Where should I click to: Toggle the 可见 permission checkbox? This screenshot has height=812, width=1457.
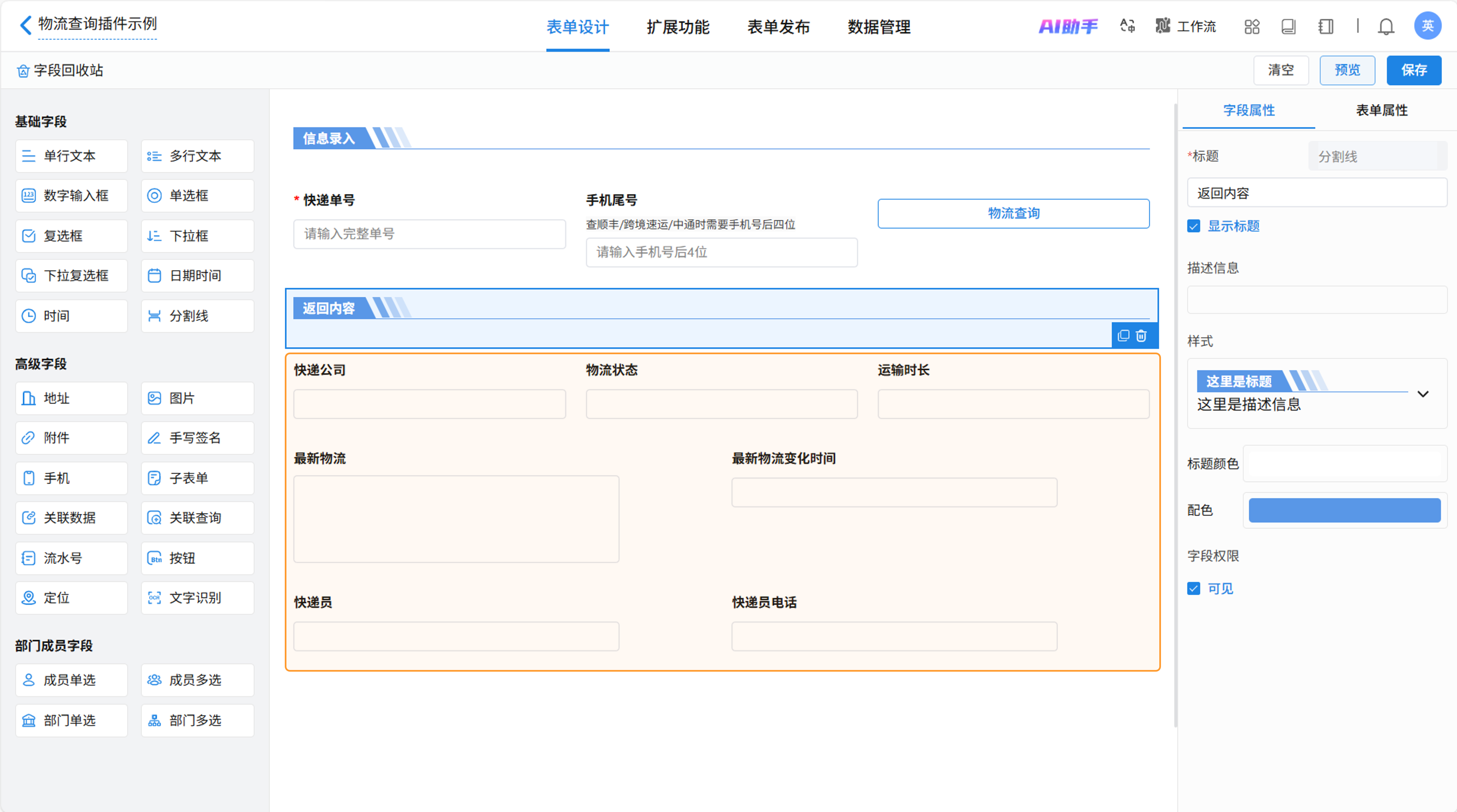click(1193, 589)
